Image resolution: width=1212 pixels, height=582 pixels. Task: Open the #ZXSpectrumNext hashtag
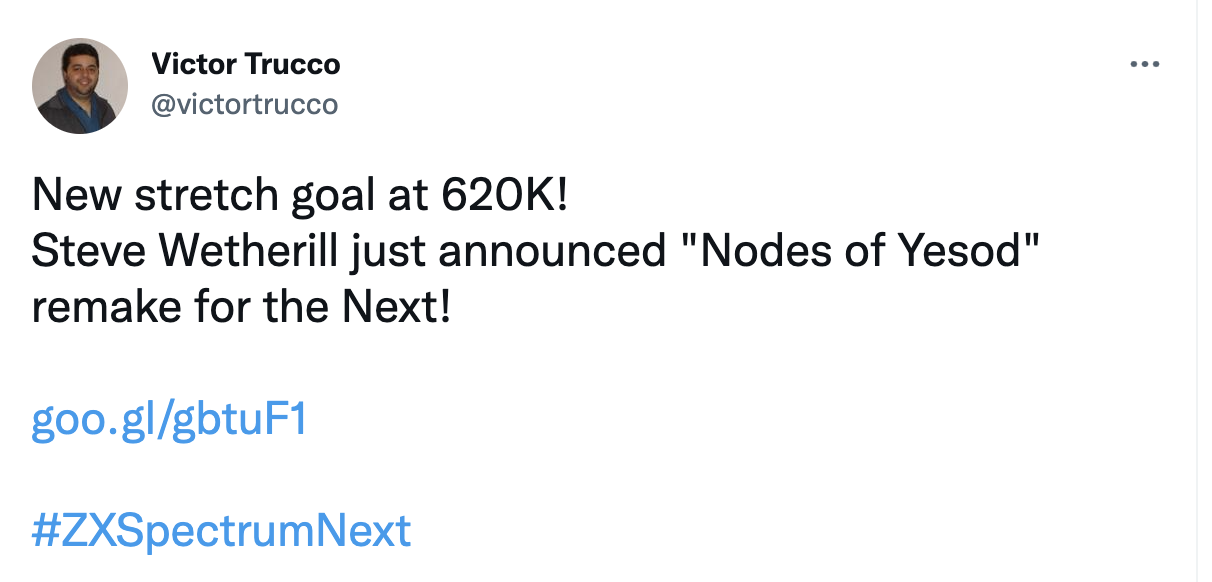pyautogui.click(x=221, y=530)
